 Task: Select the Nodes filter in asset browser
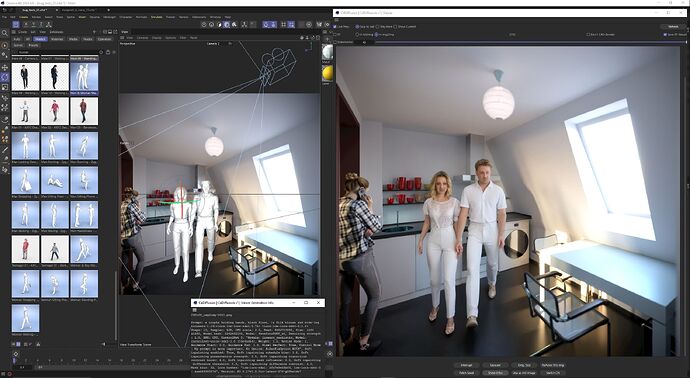point(88,39)
